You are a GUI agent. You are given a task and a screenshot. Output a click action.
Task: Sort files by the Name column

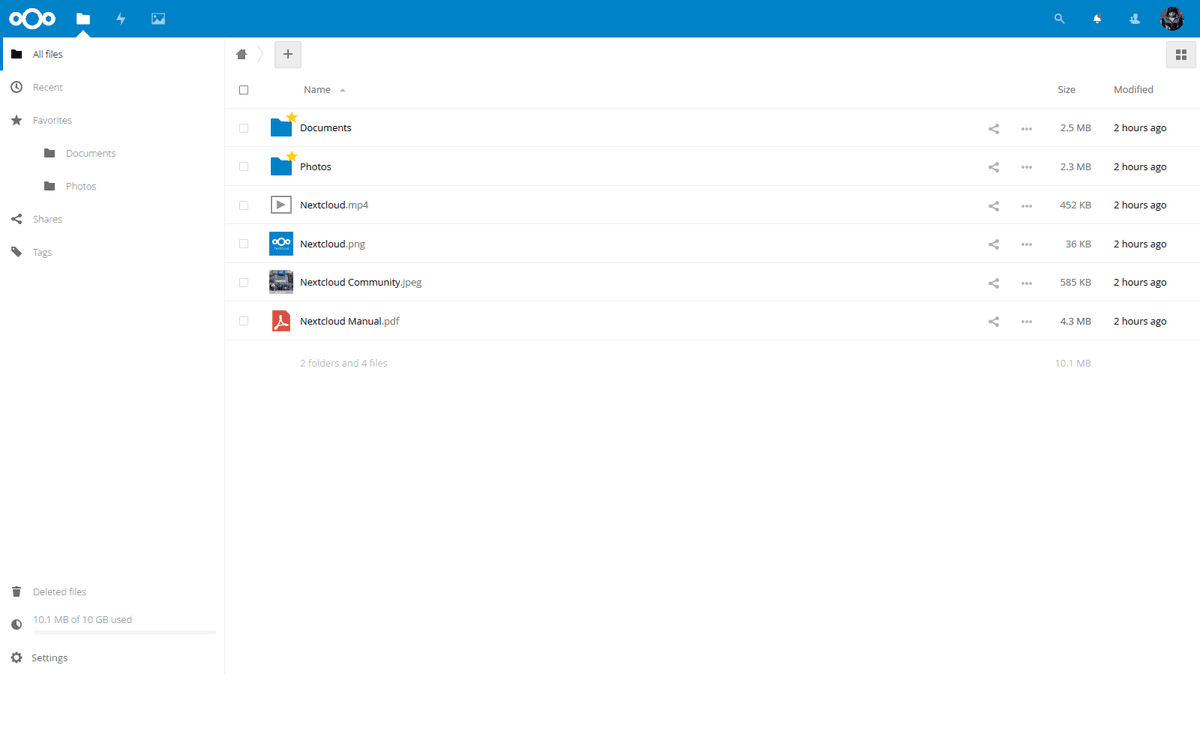click(x=317, y=90)
